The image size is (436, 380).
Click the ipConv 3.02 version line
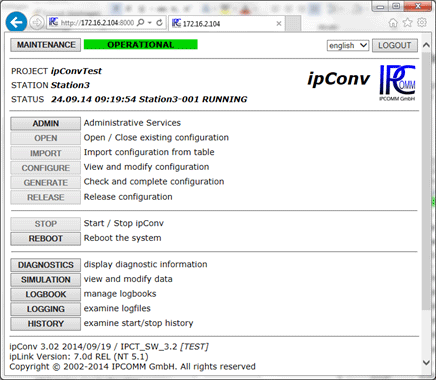(x=109, y=347)
